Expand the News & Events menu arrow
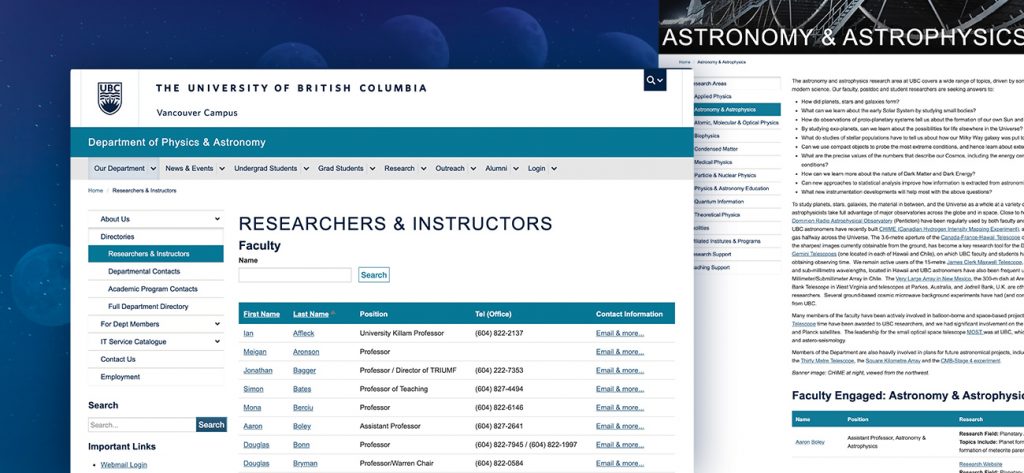 point(221,169)
